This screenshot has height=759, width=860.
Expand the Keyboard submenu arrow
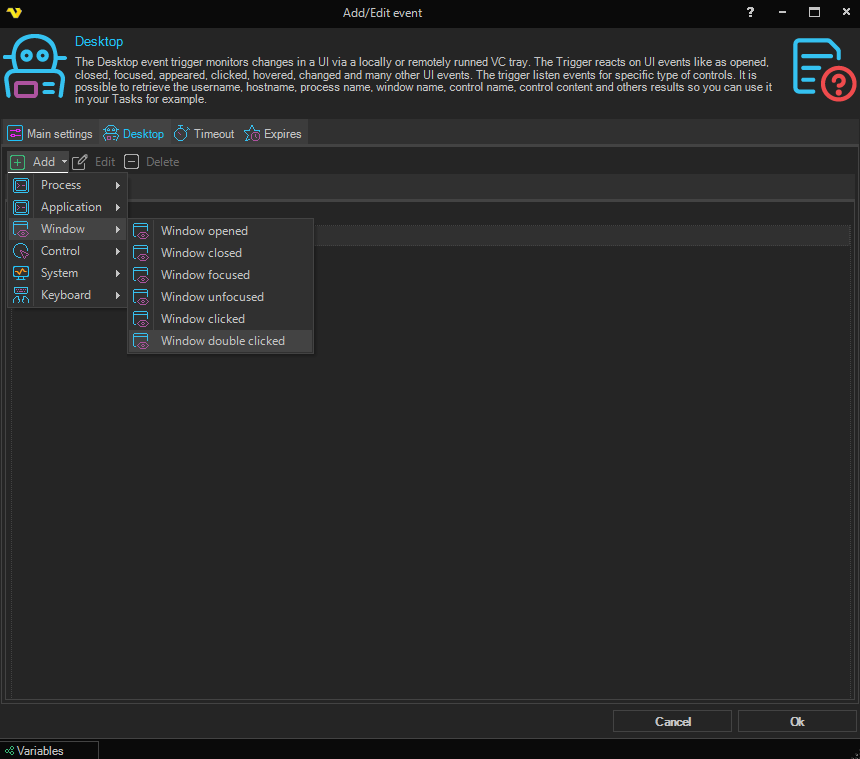point(117,295)
